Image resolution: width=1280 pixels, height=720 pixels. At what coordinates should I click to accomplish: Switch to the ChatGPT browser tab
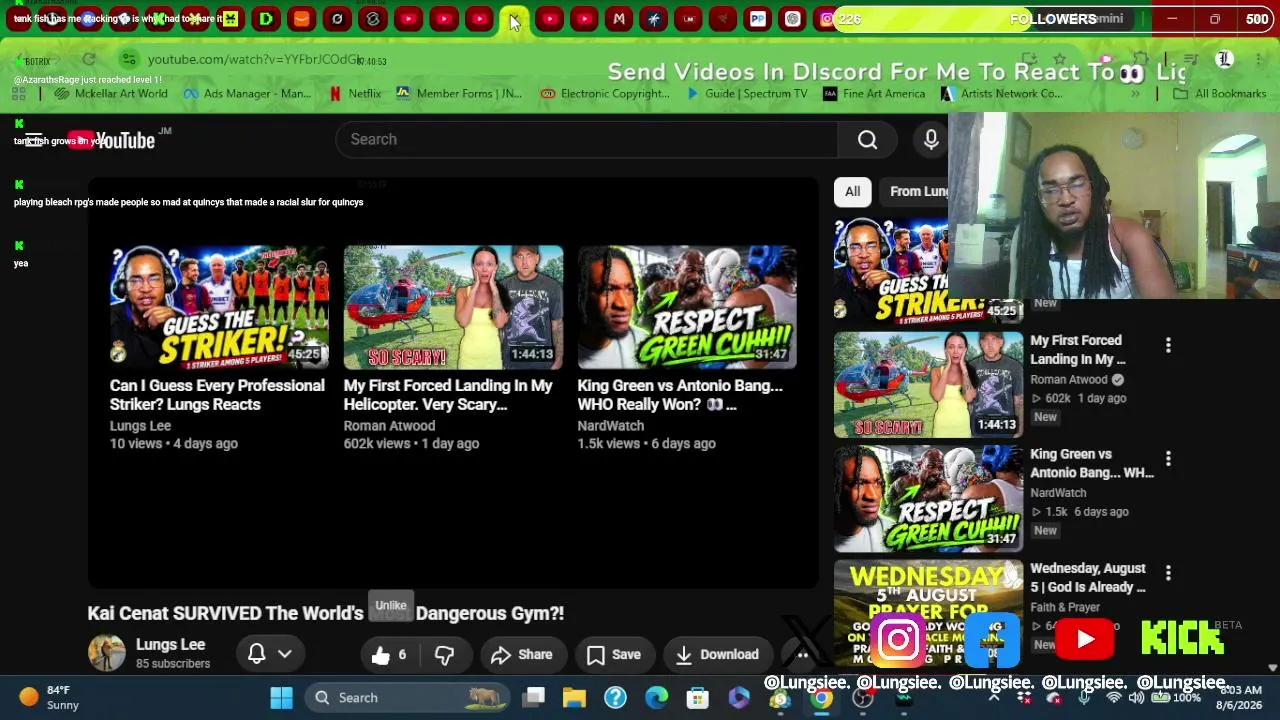pyautogui.click(x=793, y=19)
